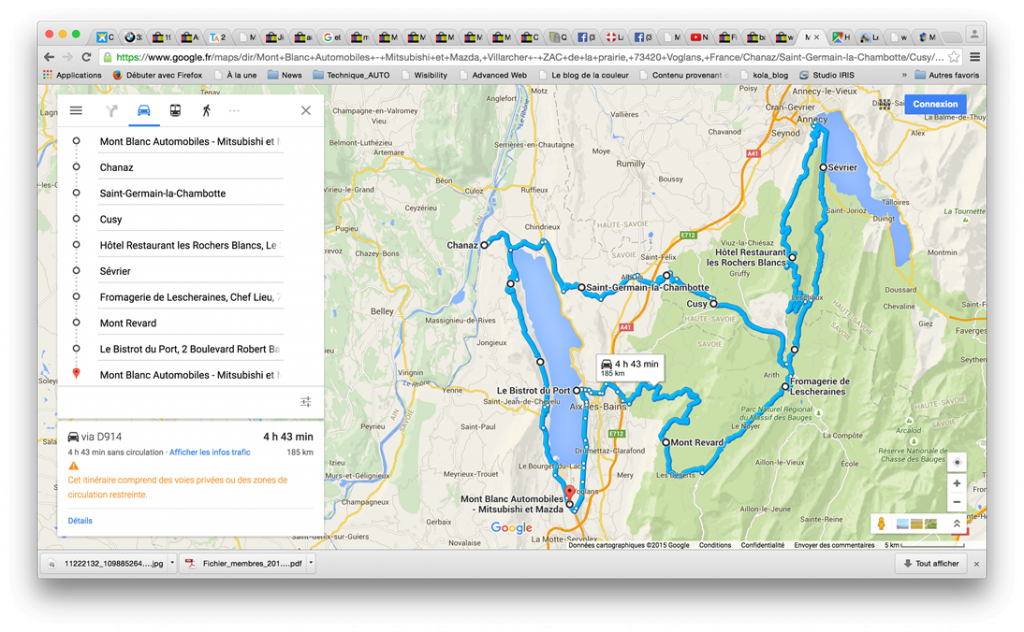Viewport: 1024px width, 632px height.
Task: Select the walking travel mode
Action: (206, 110)
